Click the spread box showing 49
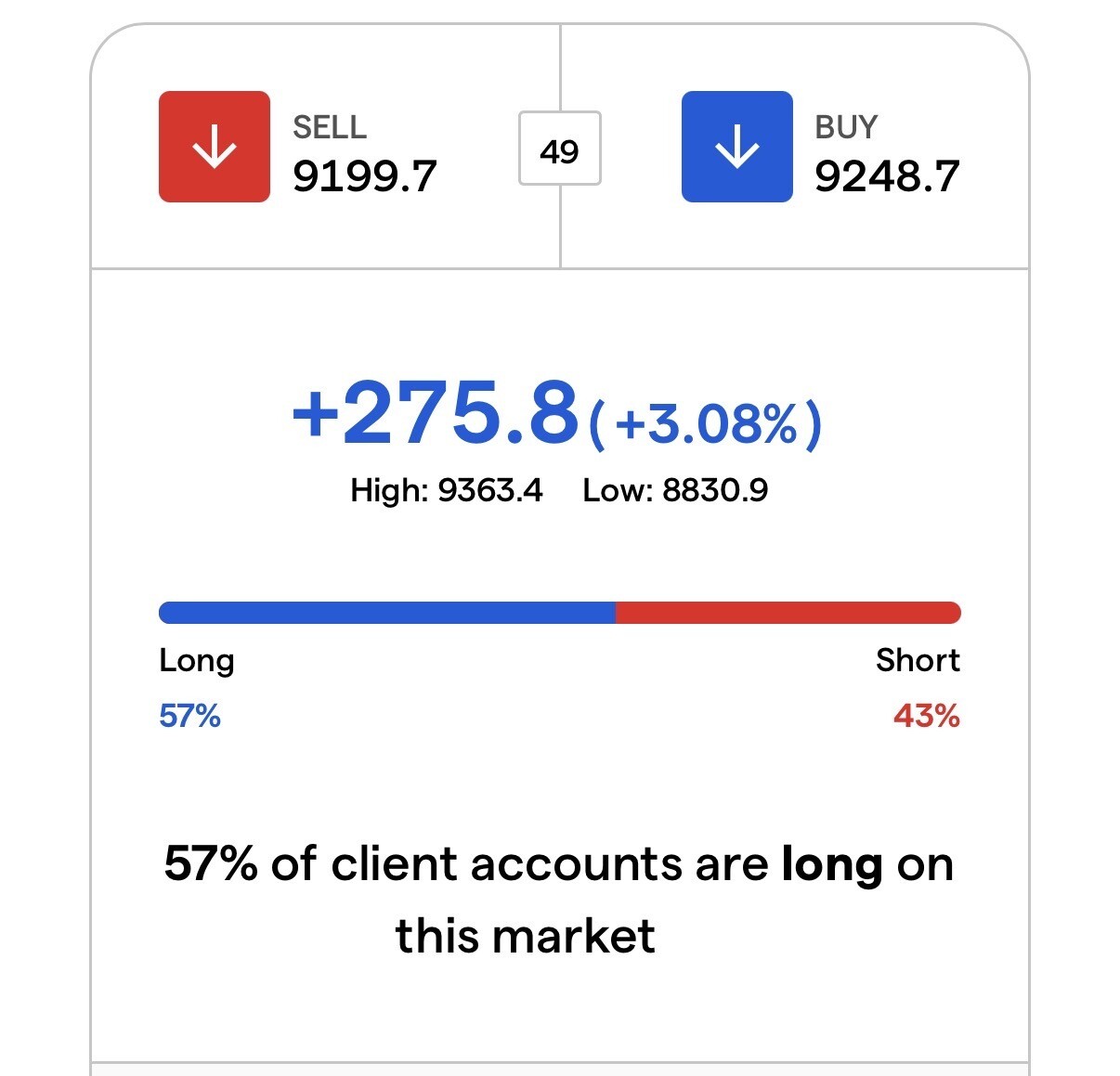This screenshot has height=1076, width=1120. (559, 149)
